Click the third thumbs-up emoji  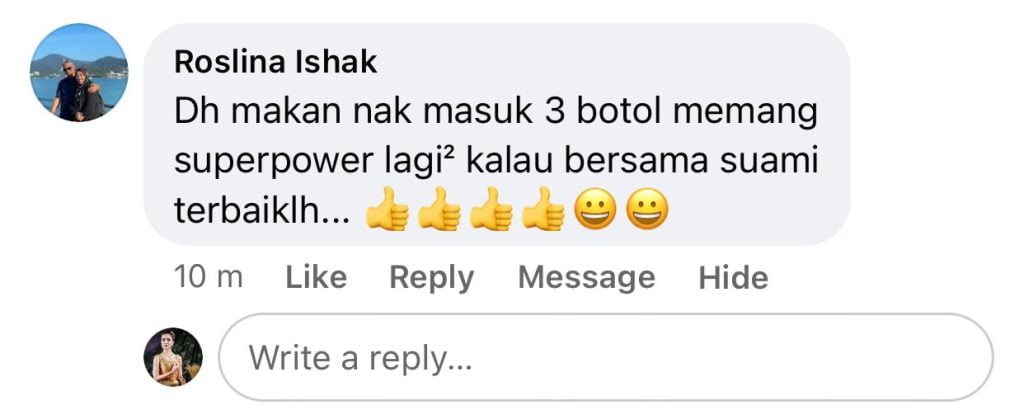coord(491,210)
